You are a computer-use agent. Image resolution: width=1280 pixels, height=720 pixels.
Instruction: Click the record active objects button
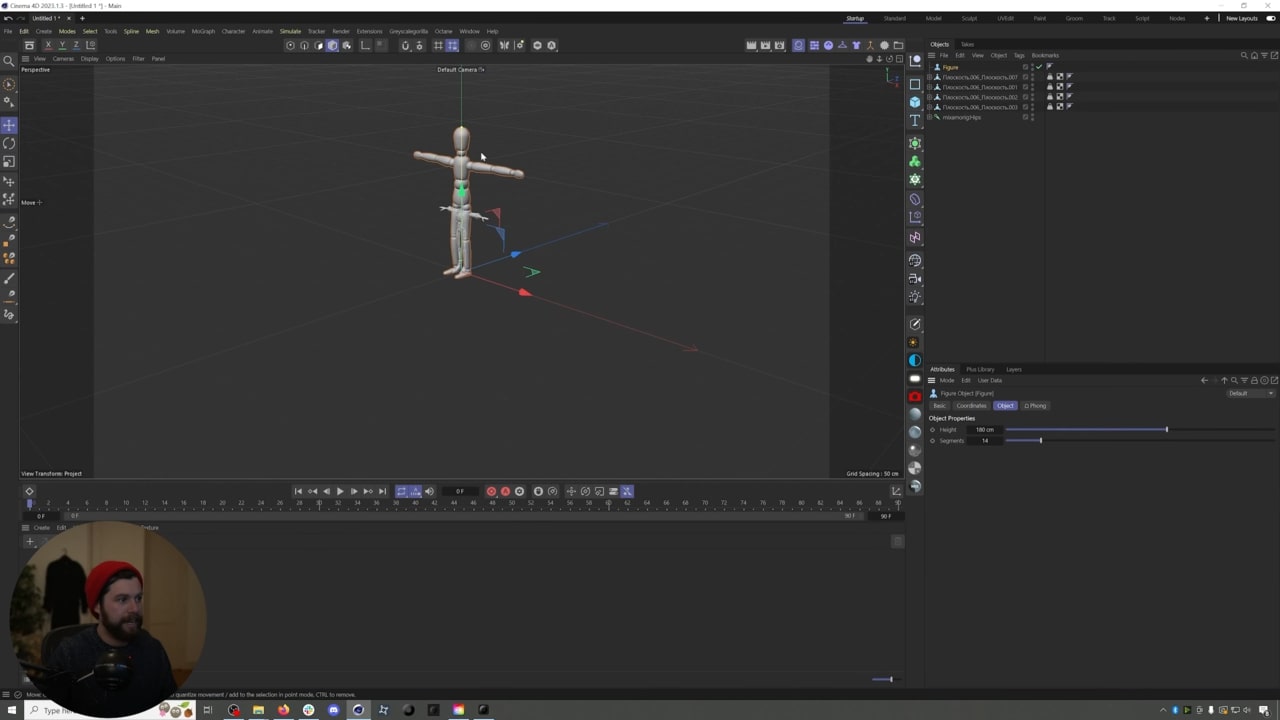coord(491,491)
